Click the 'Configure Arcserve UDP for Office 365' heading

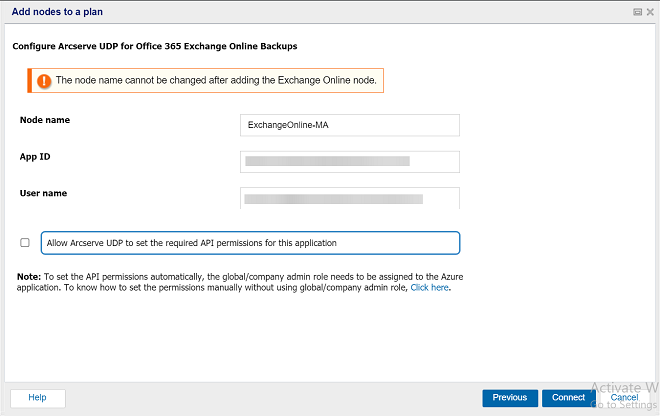(155, 46)
